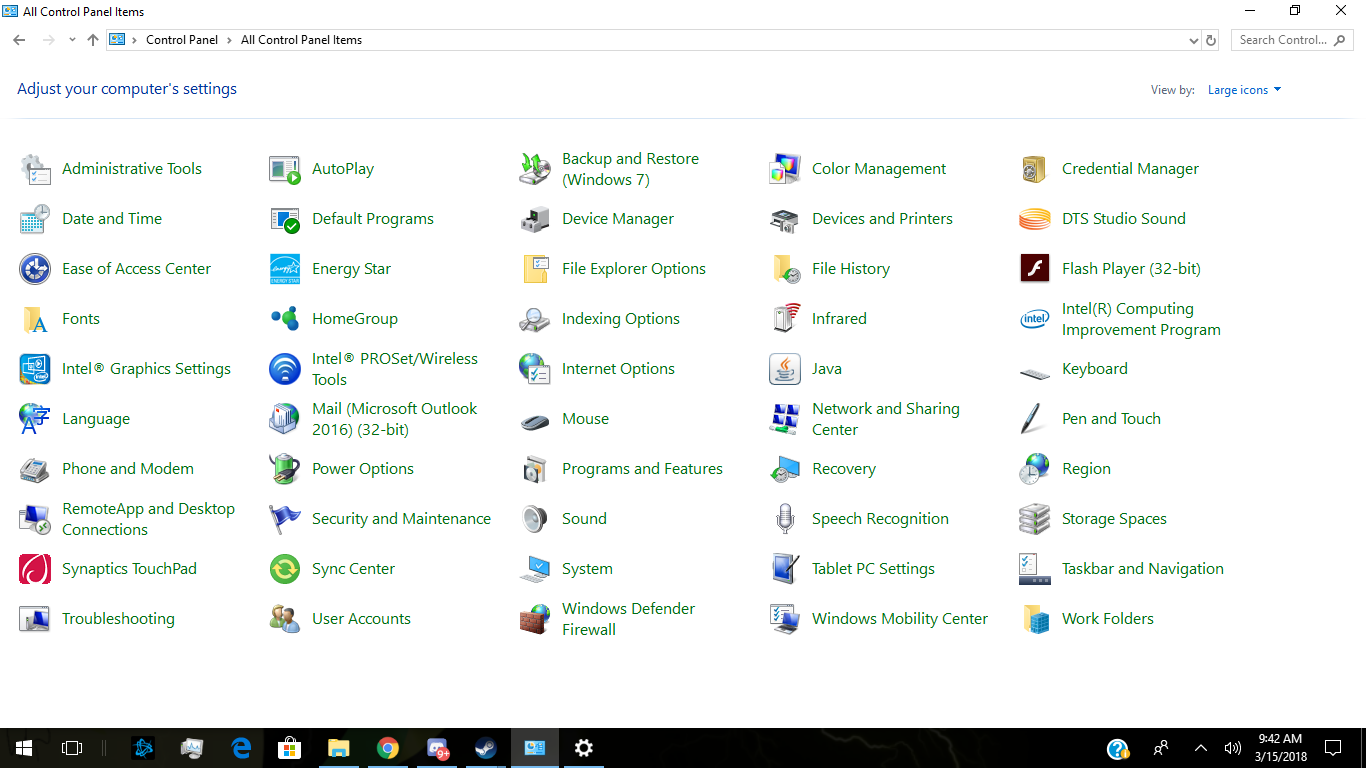Image resolution: width=1366 pixels, height=768 pixels.
Task: Open the Mouse link
Action: (x=585, y=419)
